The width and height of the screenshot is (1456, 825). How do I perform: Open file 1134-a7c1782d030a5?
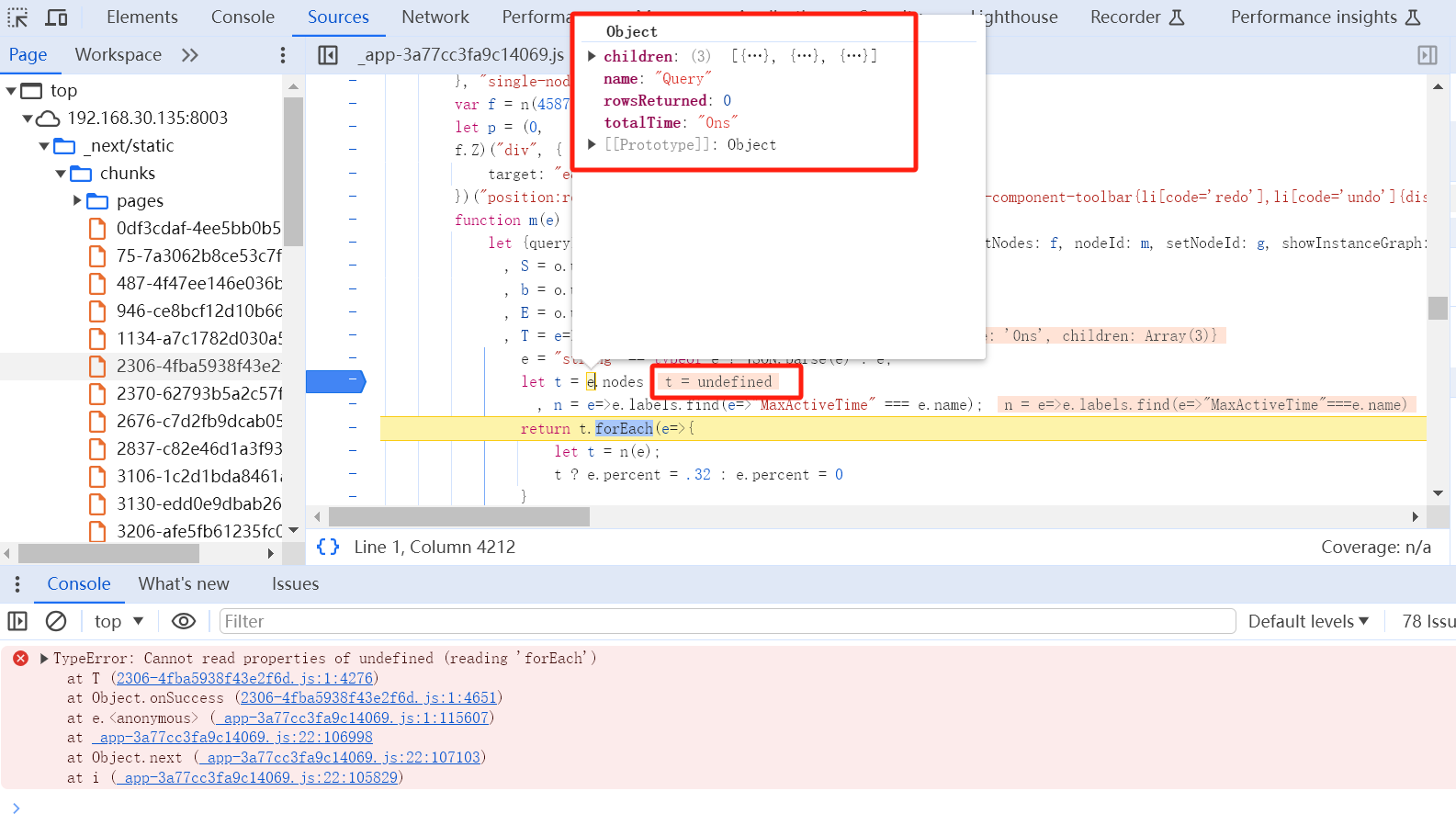pos(198,339)
